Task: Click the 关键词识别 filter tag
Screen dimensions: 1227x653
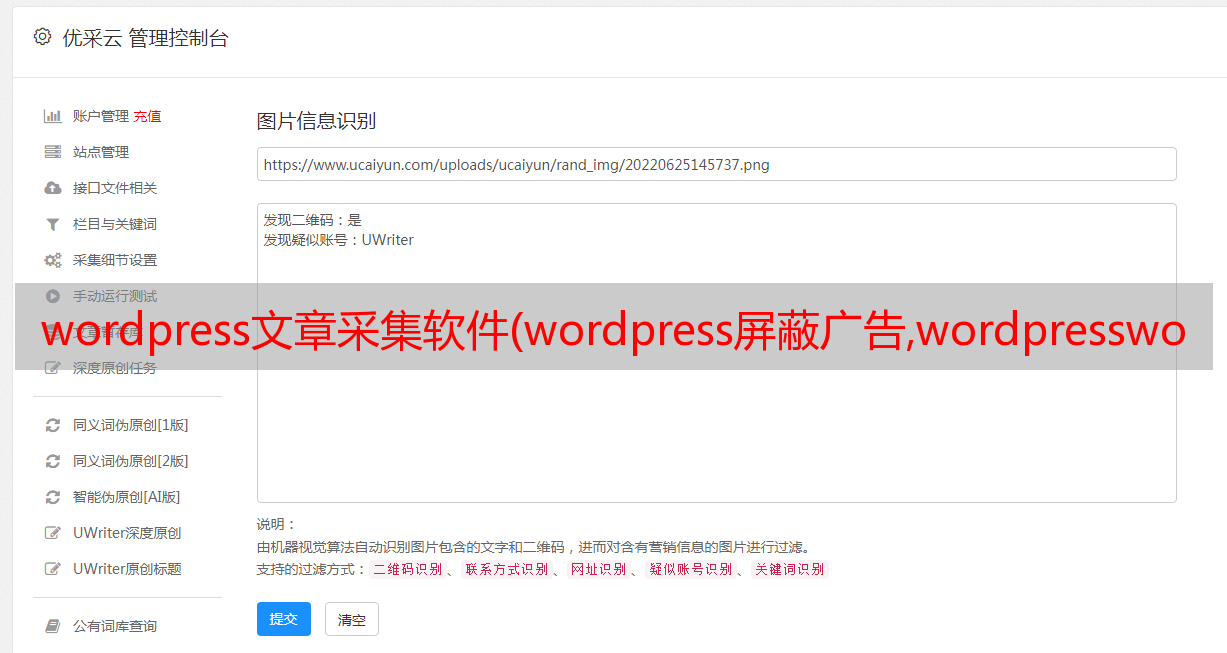Action: (x=789, y=569)
